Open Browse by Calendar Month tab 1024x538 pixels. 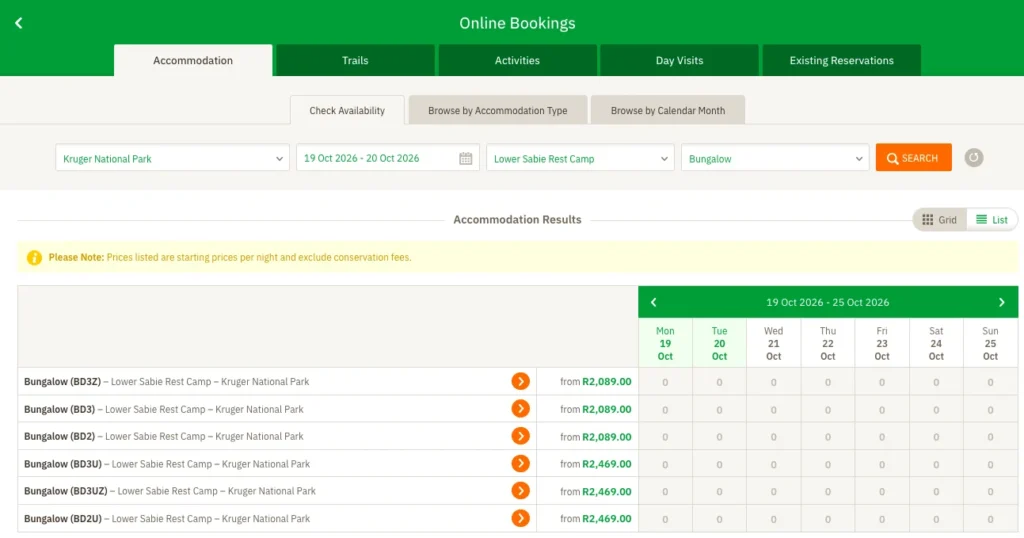click(667, 110)
